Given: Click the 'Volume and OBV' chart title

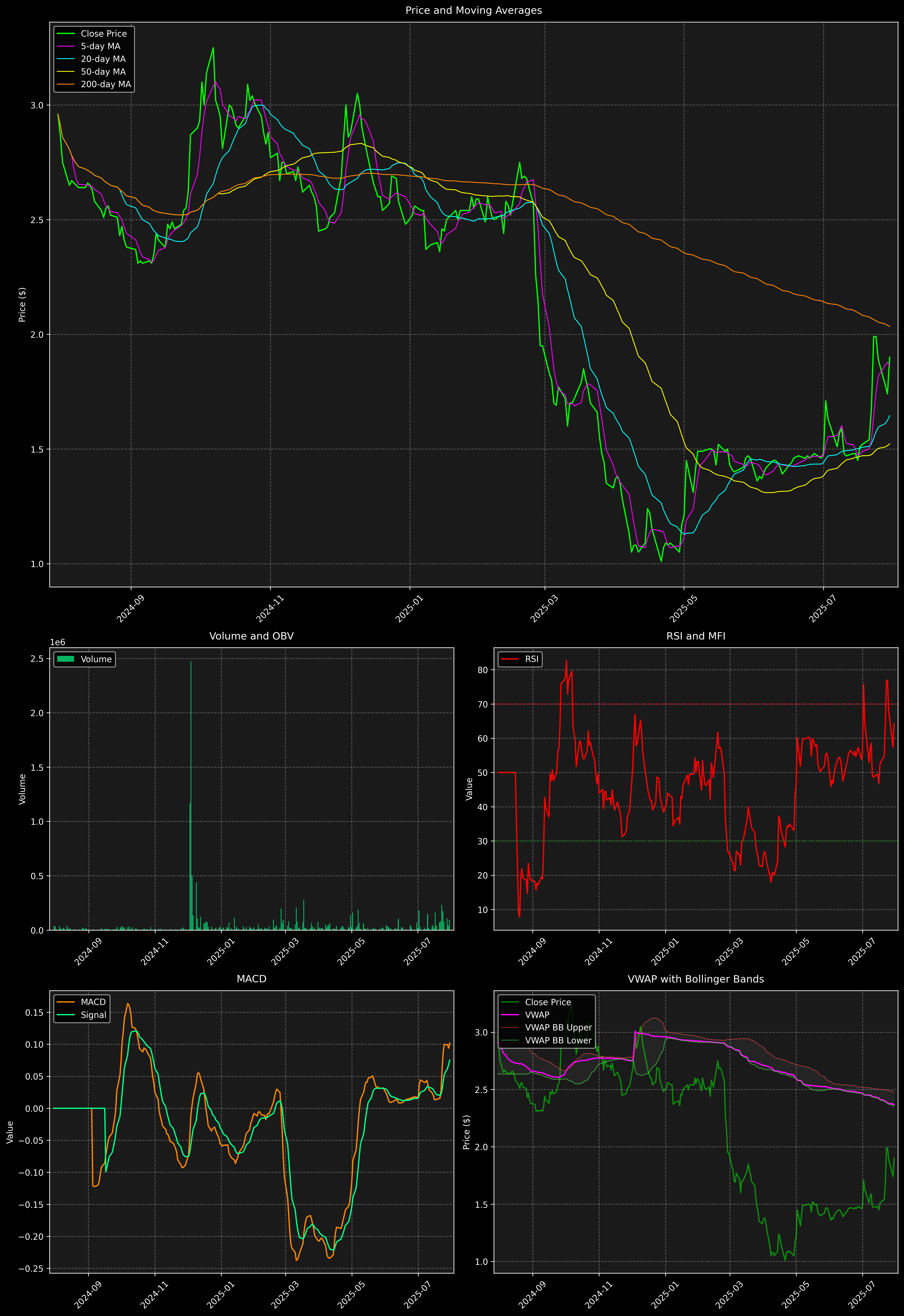Looking at the screenshot, I should coord(252,636).
